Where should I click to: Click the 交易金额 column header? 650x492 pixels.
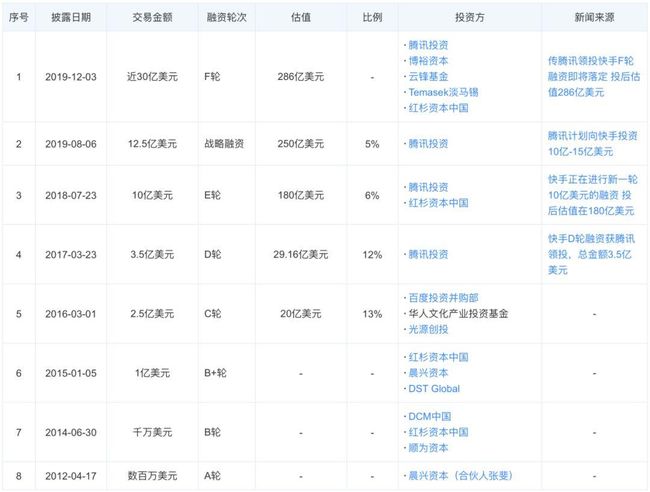[152, 17]
